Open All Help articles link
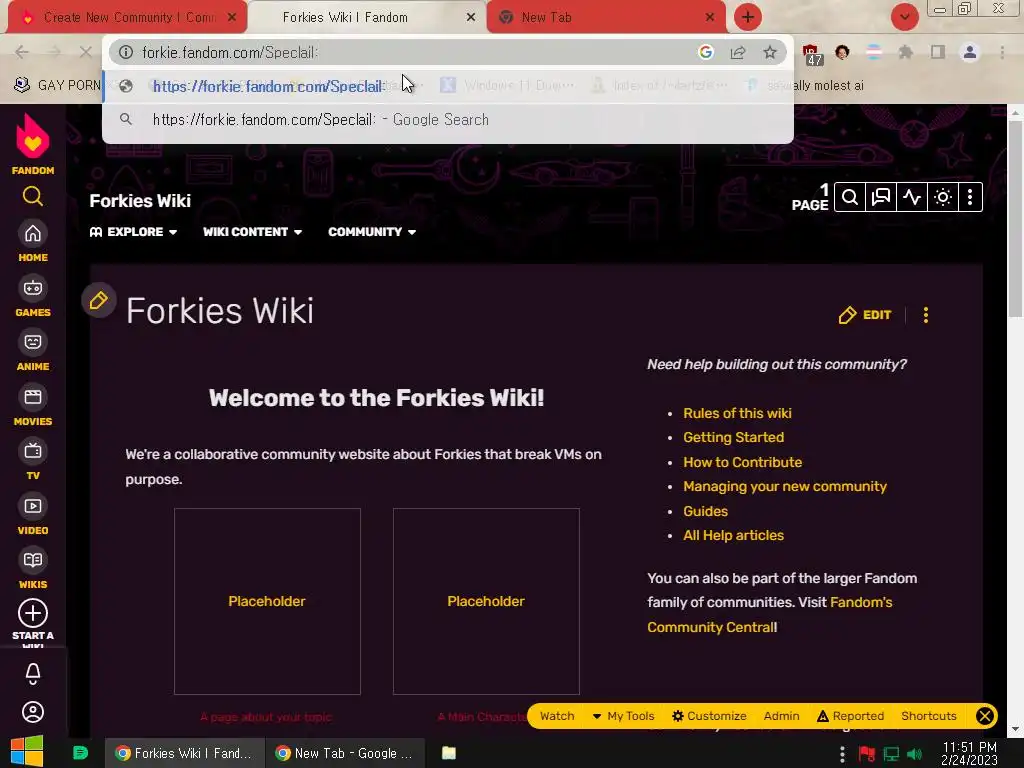 (733, 536)
